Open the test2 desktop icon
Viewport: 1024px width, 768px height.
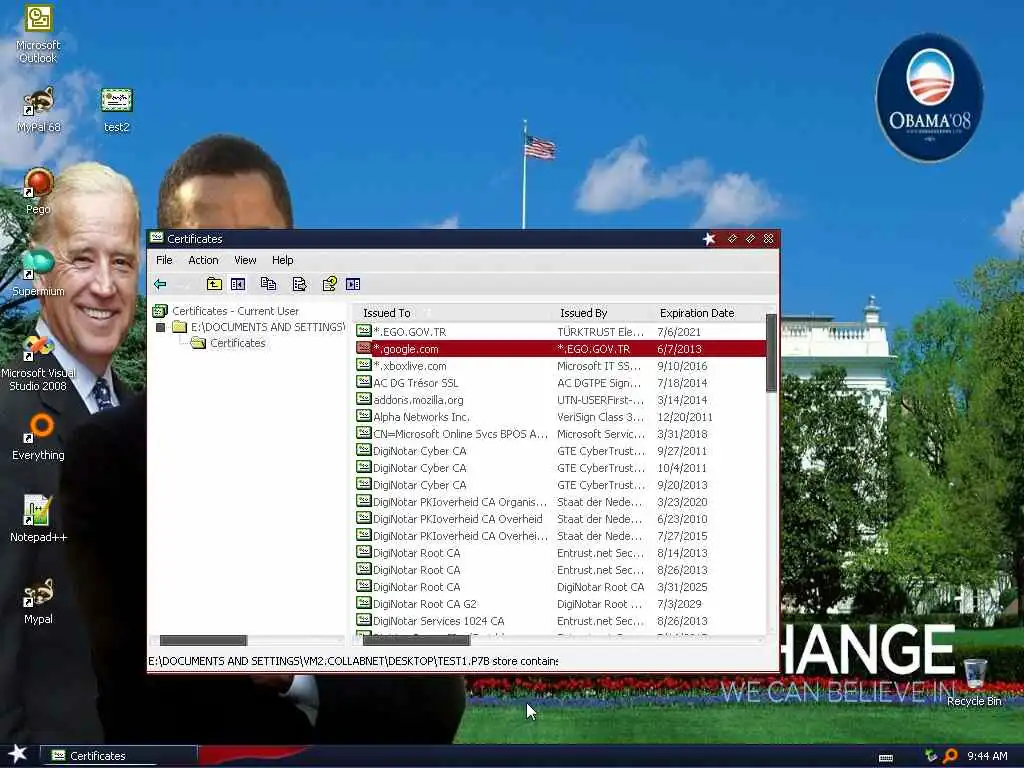point(117,110)
